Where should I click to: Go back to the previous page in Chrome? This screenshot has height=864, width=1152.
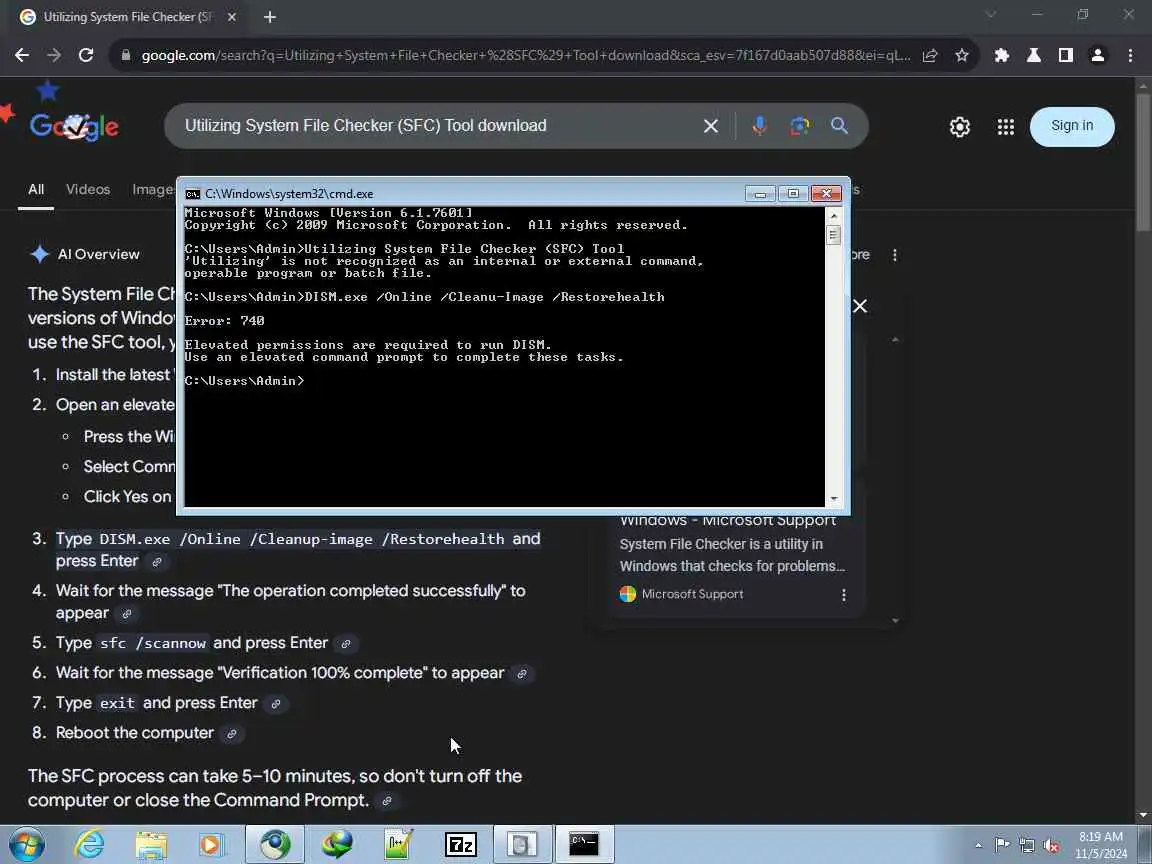click(22, 55)
